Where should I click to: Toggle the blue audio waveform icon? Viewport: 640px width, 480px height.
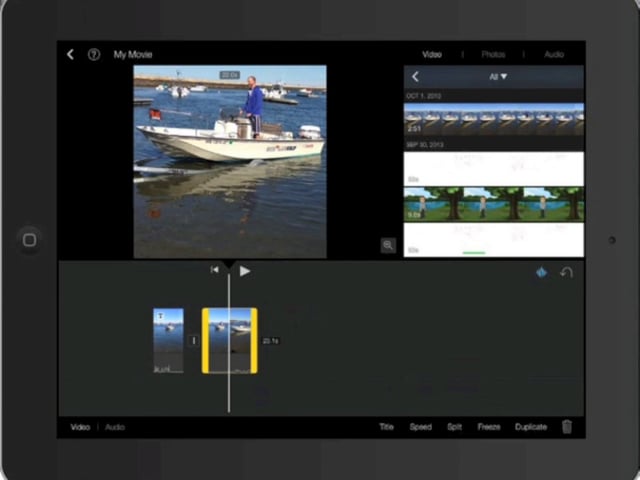[x=542, y=272]
